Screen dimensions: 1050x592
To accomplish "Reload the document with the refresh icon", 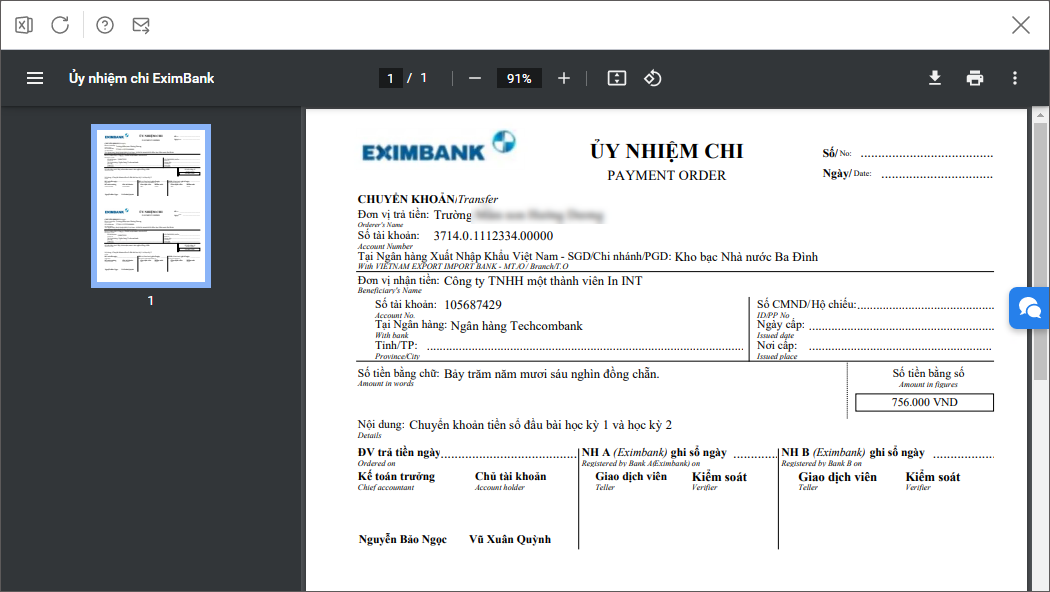I will tap(60, 25).
